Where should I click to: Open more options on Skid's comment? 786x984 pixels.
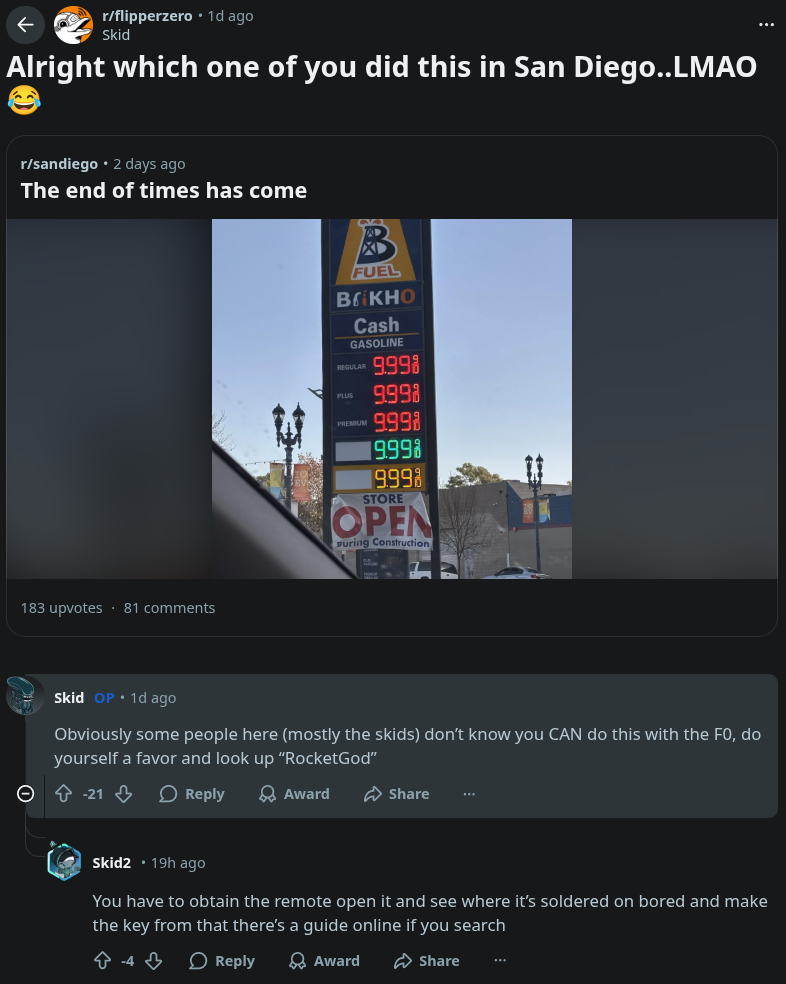pyautogui.click(x=469, y=794)
